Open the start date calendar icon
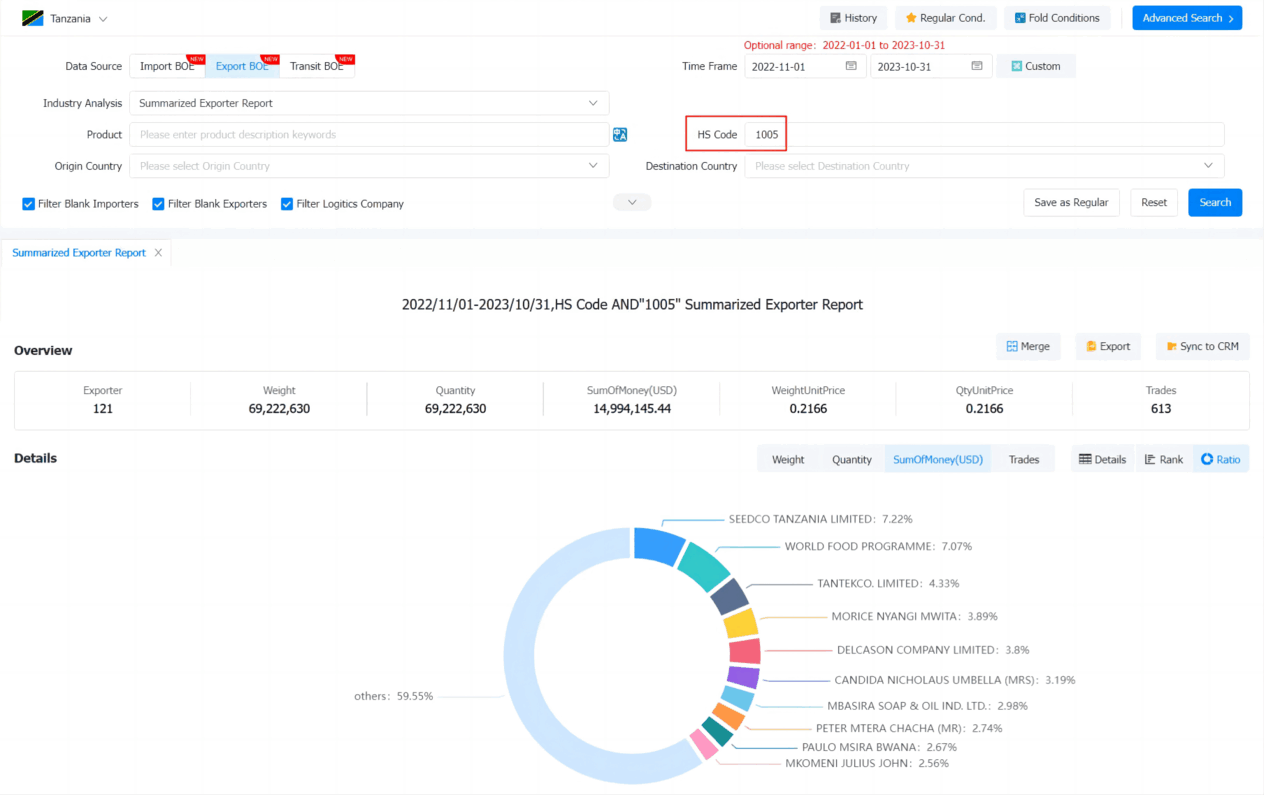Screen dimensions: 1264x795 pos(851,66)
